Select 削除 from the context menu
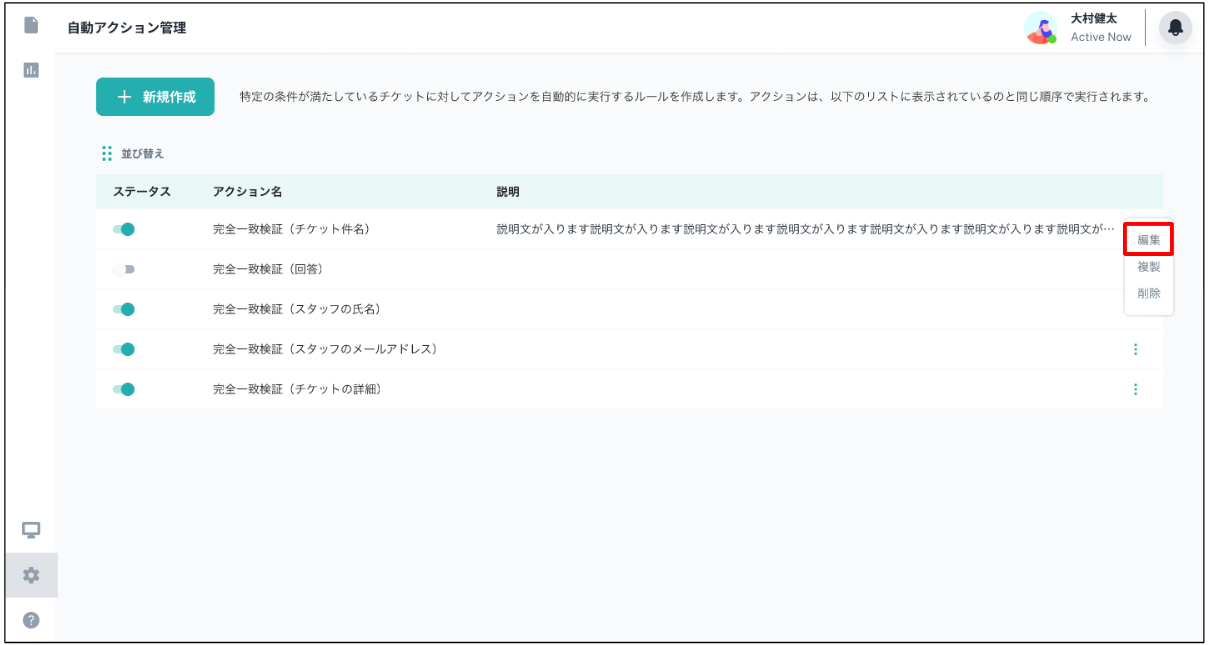This screenshot has width=1208, height=645. tap(1148, 293)
